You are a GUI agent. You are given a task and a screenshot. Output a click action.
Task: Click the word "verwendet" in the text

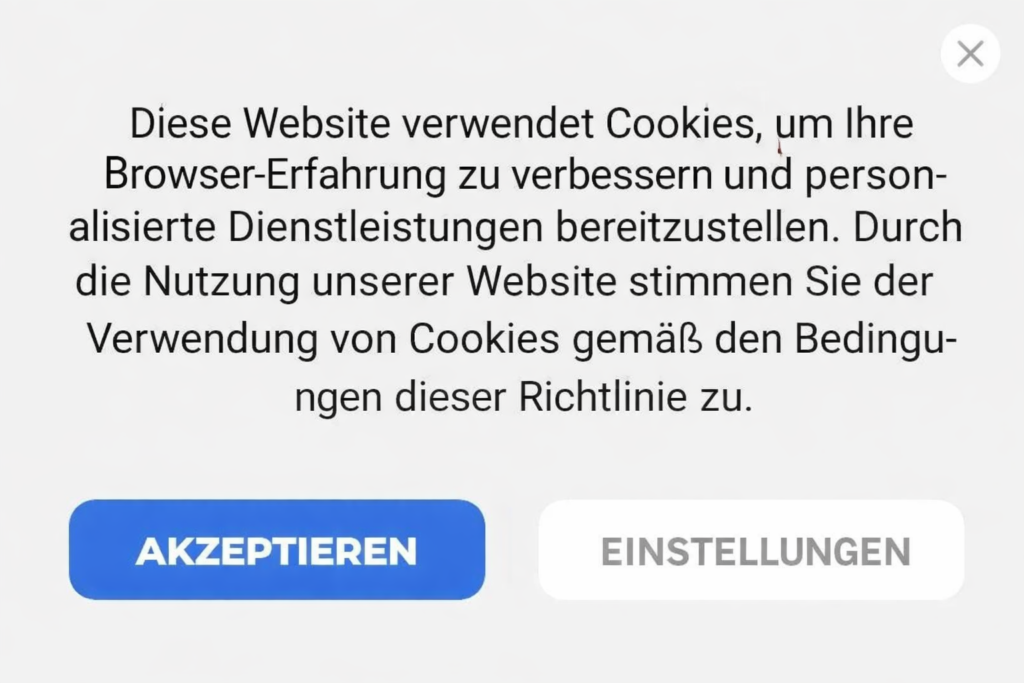click(498, 123)
